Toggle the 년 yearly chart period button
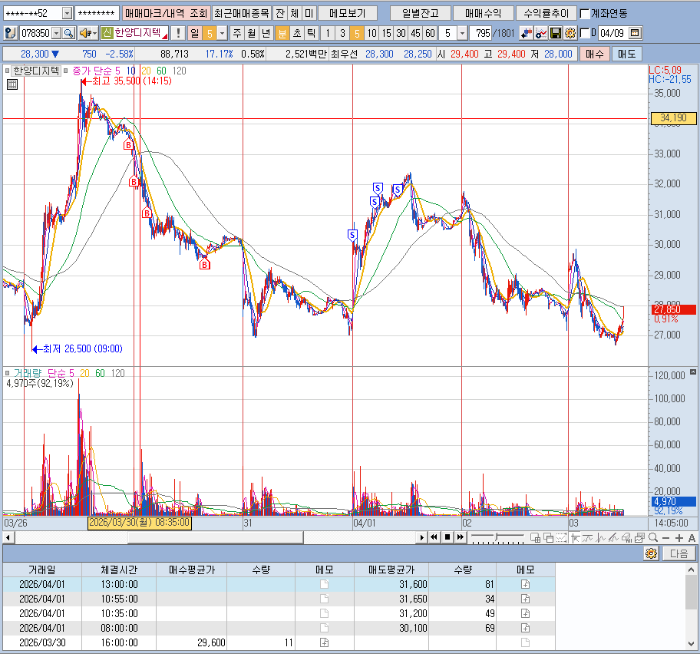700x654 pixels. [x=266, y=33]
